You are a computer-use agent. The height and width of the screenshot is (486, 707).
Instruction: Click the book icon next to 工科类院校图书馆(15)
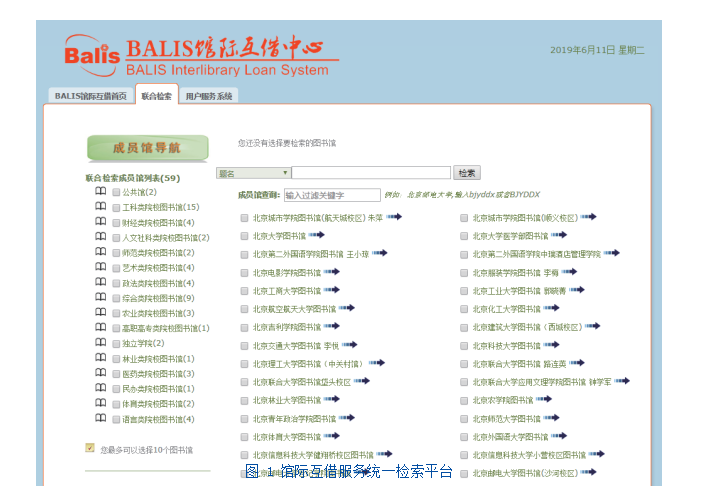[101, 206]
